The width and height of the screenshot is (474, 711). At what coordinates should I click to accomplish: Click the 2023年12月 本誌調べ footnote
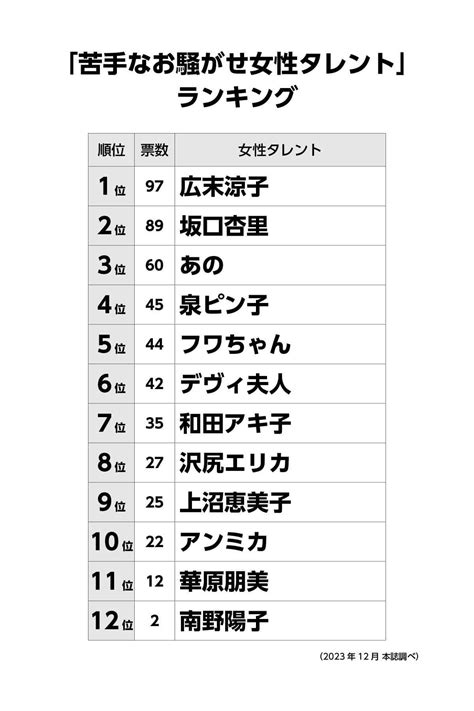click(368, 656)
